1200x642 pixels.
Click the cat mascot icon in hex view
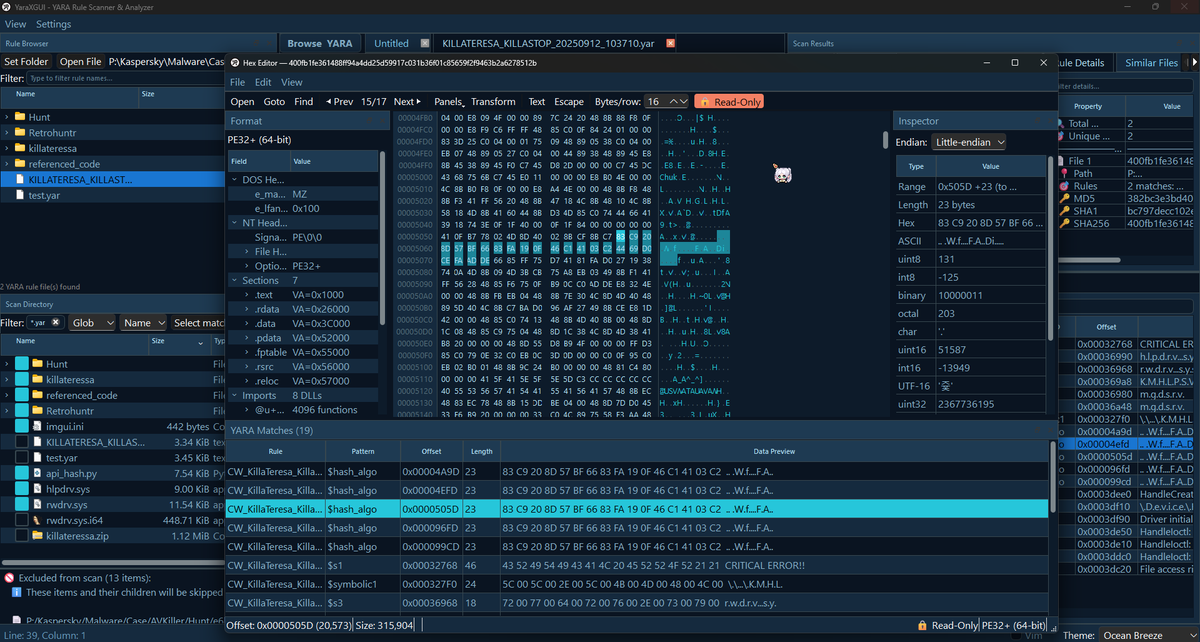[783, 174]
